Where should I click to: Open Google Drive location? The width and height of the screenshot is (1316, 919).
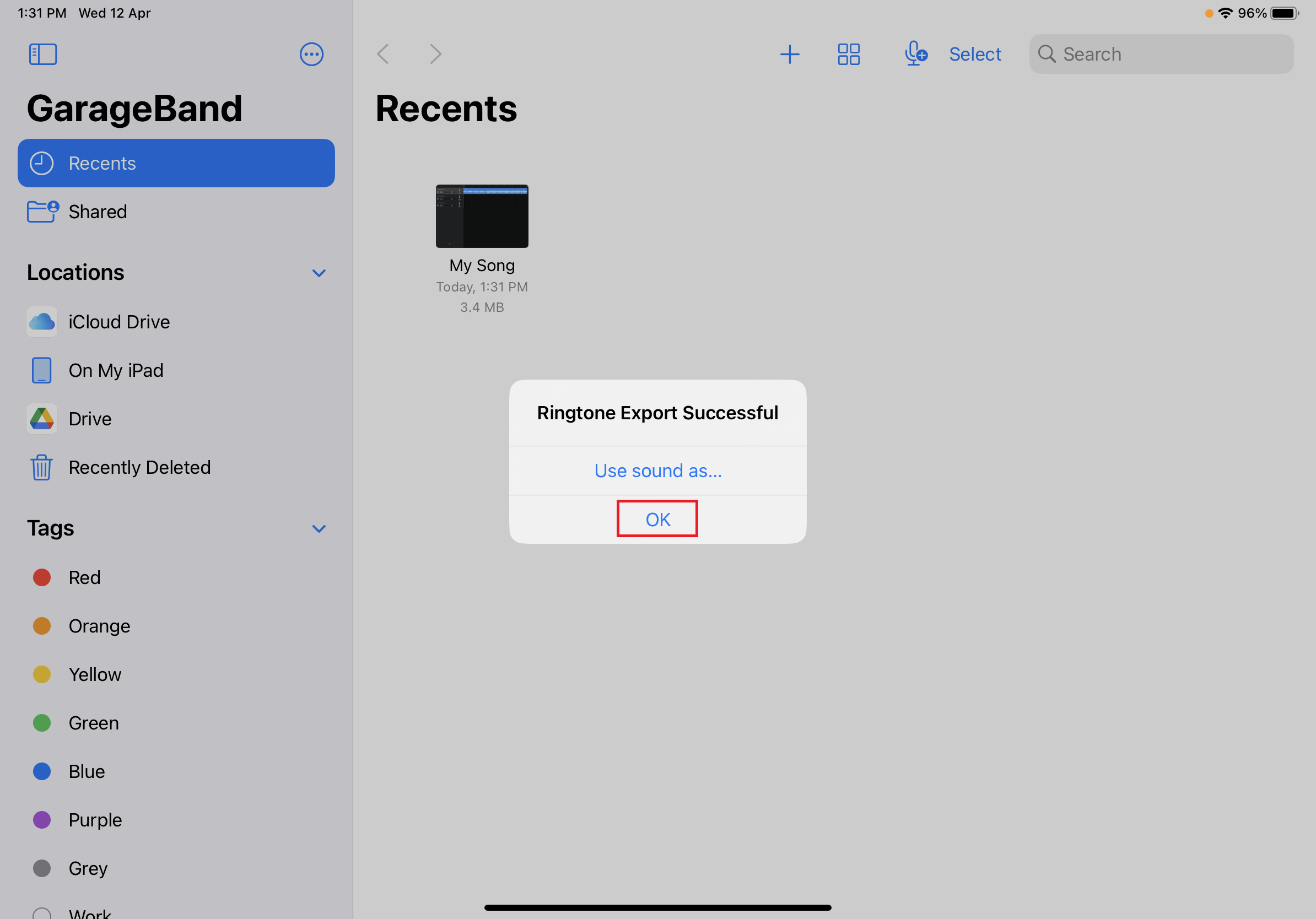pos(176,419)
